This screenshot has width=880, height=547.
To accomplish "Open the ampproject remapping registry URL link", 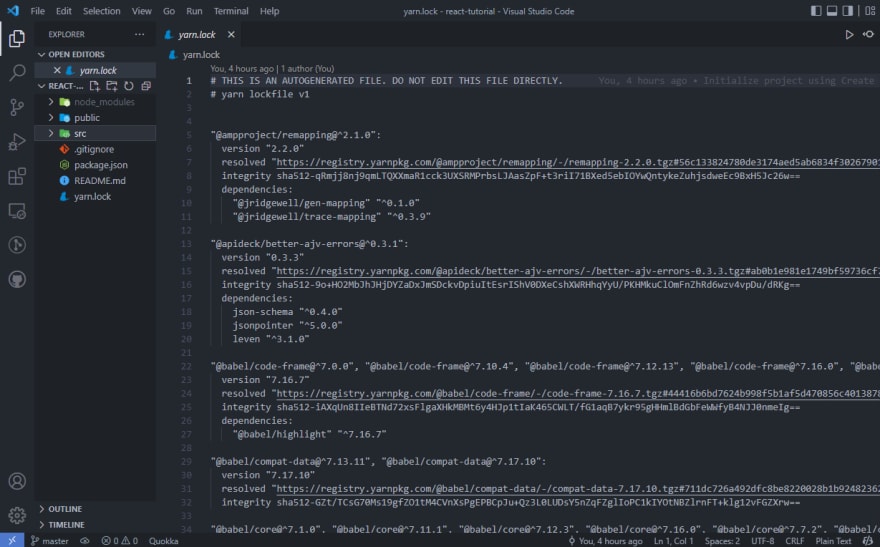I will coord(578,162).
